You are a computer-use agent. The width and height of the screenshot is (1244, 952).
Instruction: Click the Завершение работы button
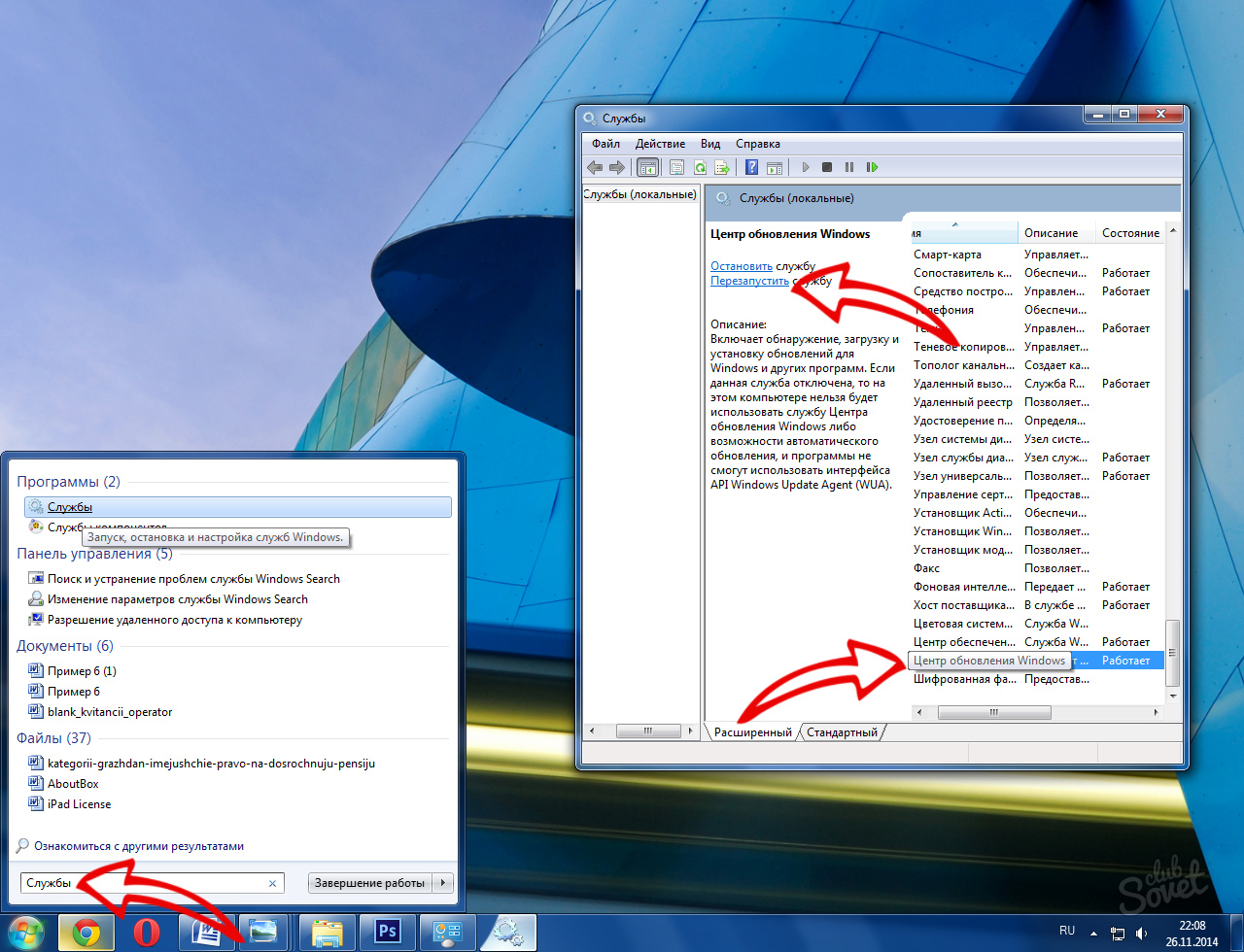tap(370, 883)
